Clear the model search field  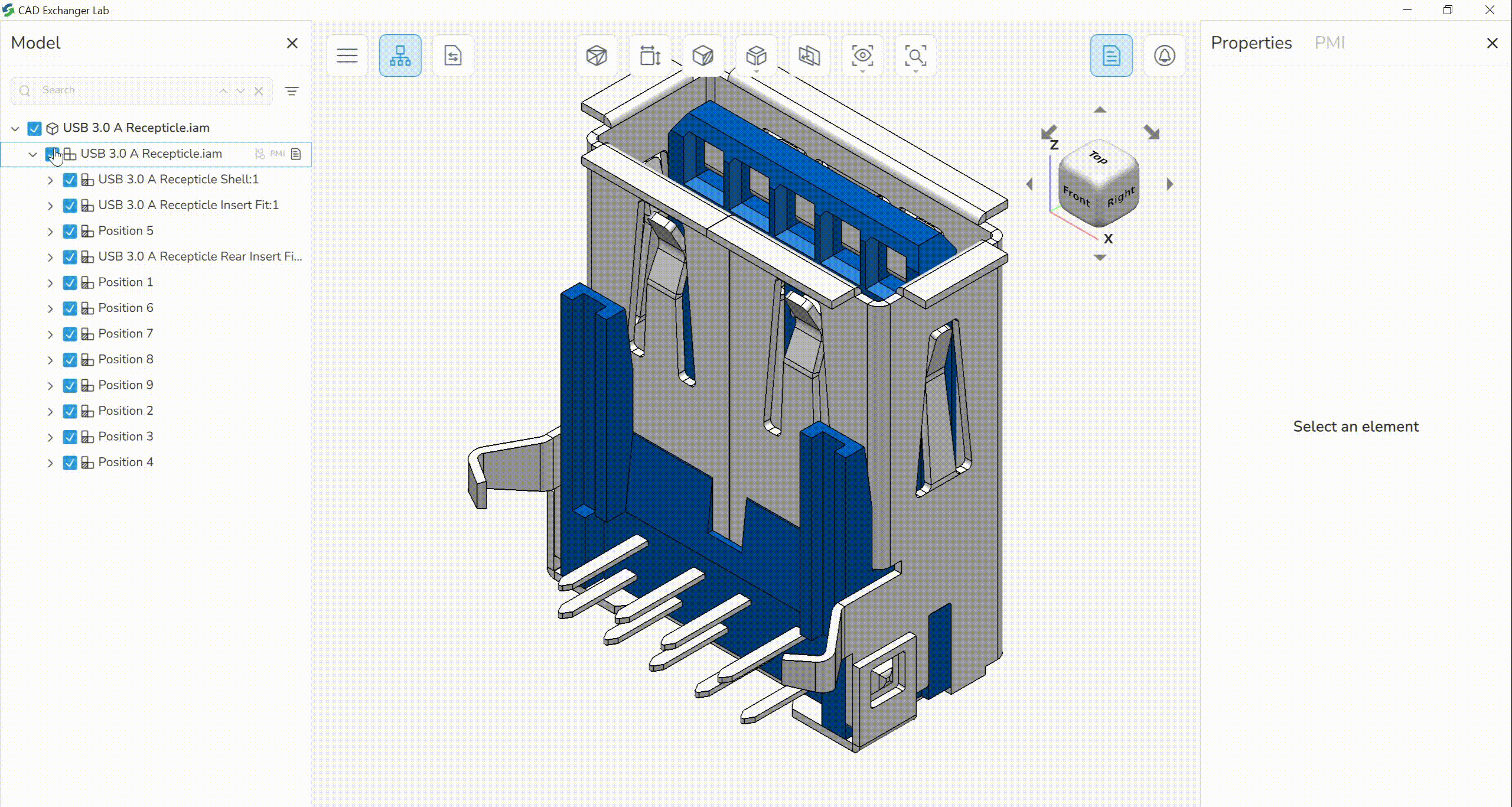tap(259, 90)
